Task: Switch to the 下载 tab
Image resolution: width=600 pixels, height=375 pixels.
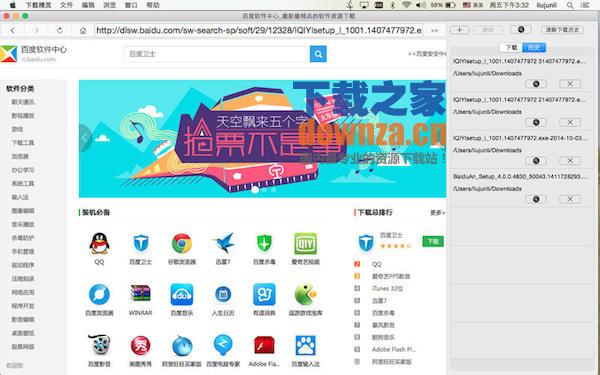Action: click(511, 47)
